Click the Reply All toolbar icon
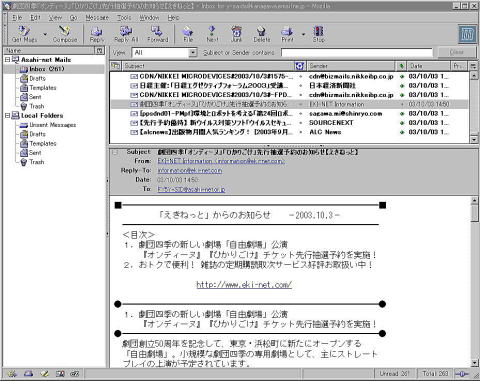Viewport: 480px width, 381px height. (126, 34)
